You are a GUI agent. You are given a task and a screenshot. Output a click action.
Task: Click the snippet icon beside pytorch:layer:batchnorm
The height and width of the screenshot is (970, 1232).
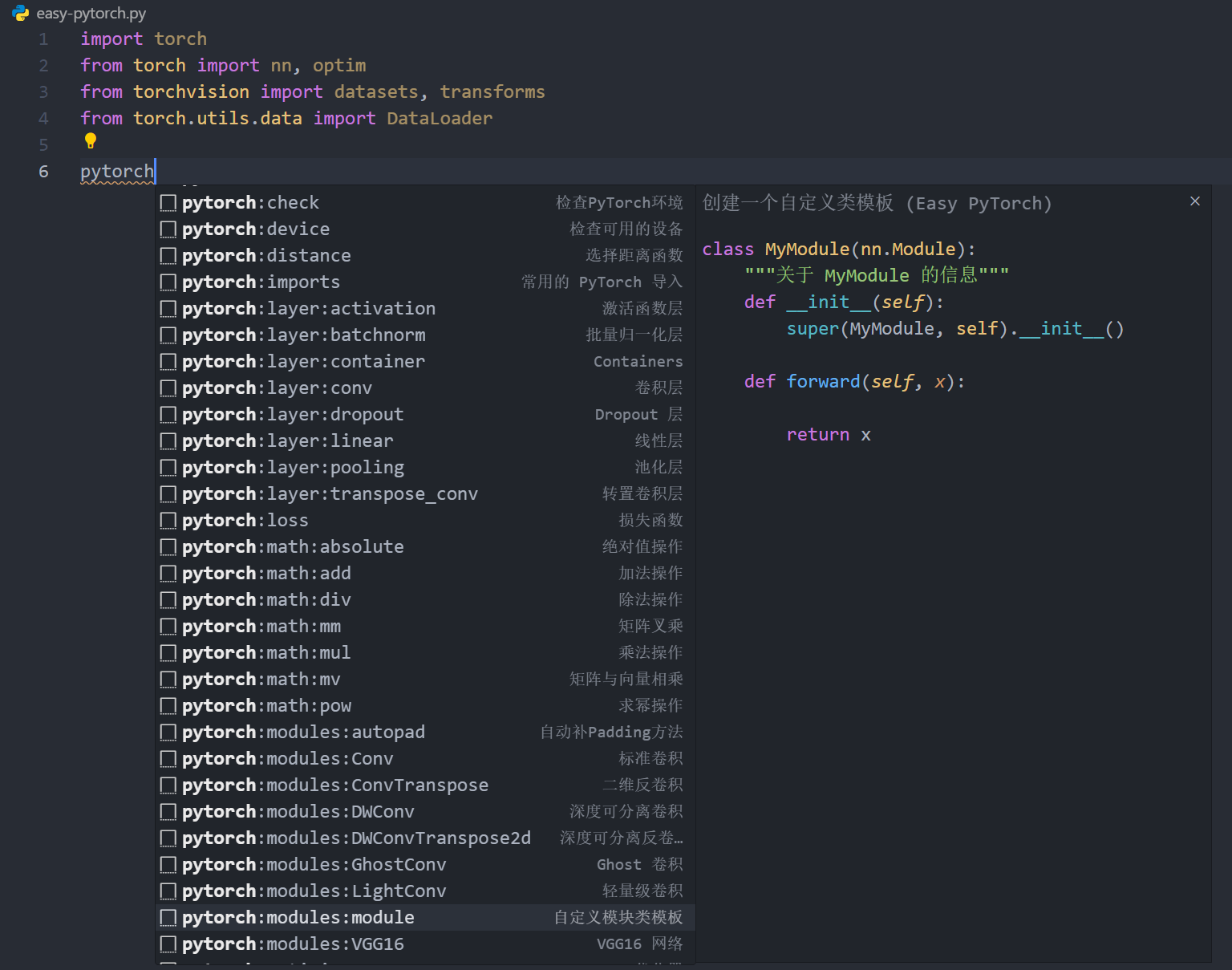pyautogui.click(x=168, y=335)
